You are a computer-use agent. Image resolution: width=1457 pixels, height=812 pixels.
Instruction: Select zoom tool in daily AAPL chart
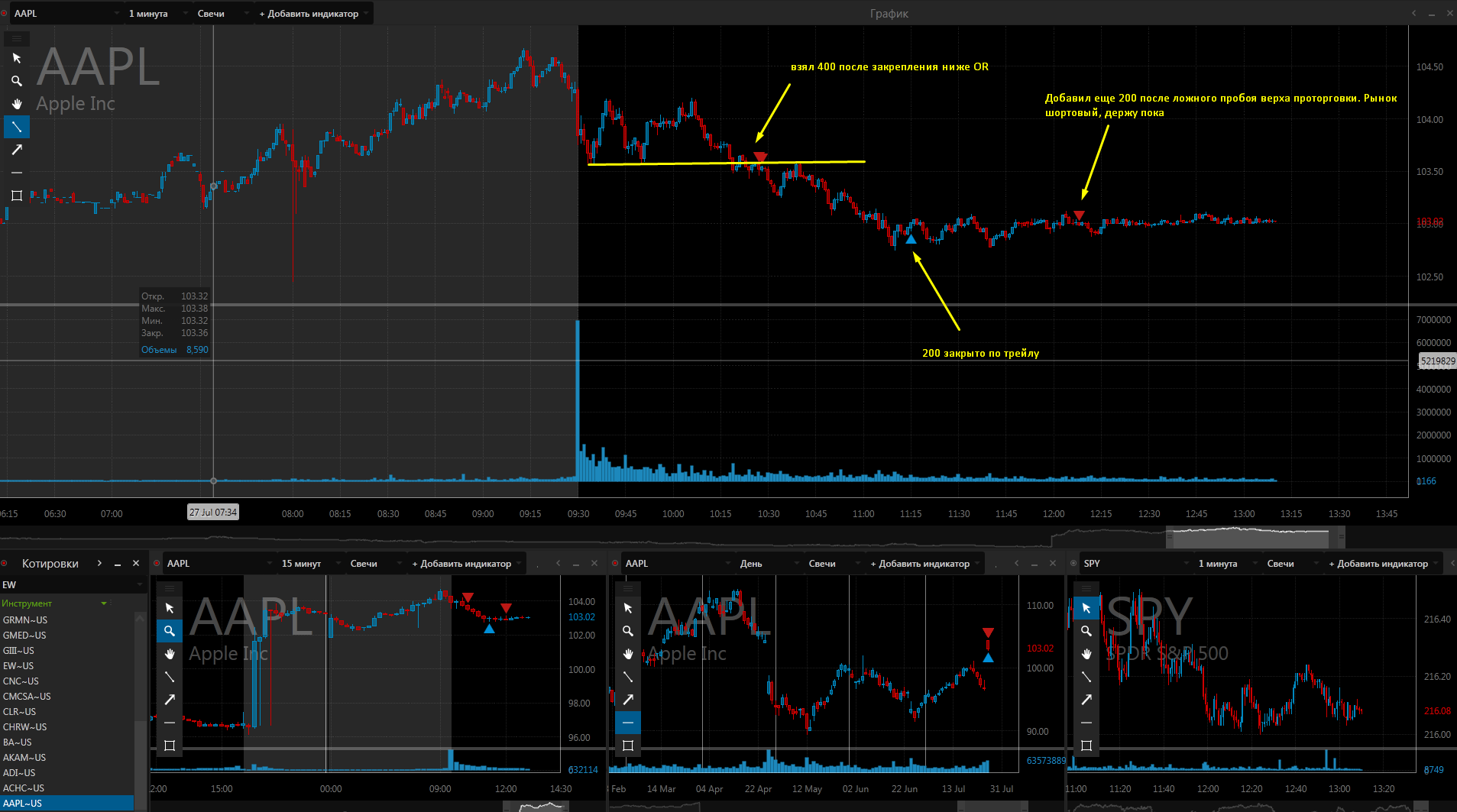[628, 631]
